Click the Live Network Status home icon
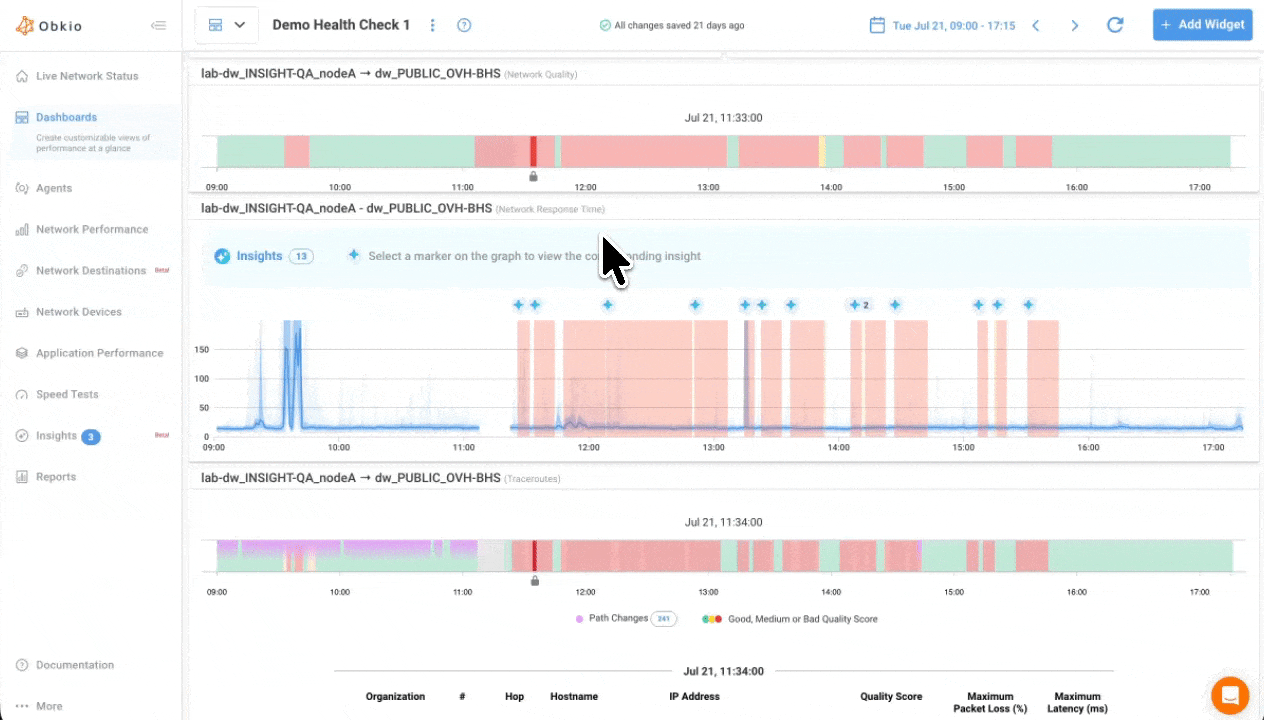This screenshot has width=1264, height=720. point(22,76)
